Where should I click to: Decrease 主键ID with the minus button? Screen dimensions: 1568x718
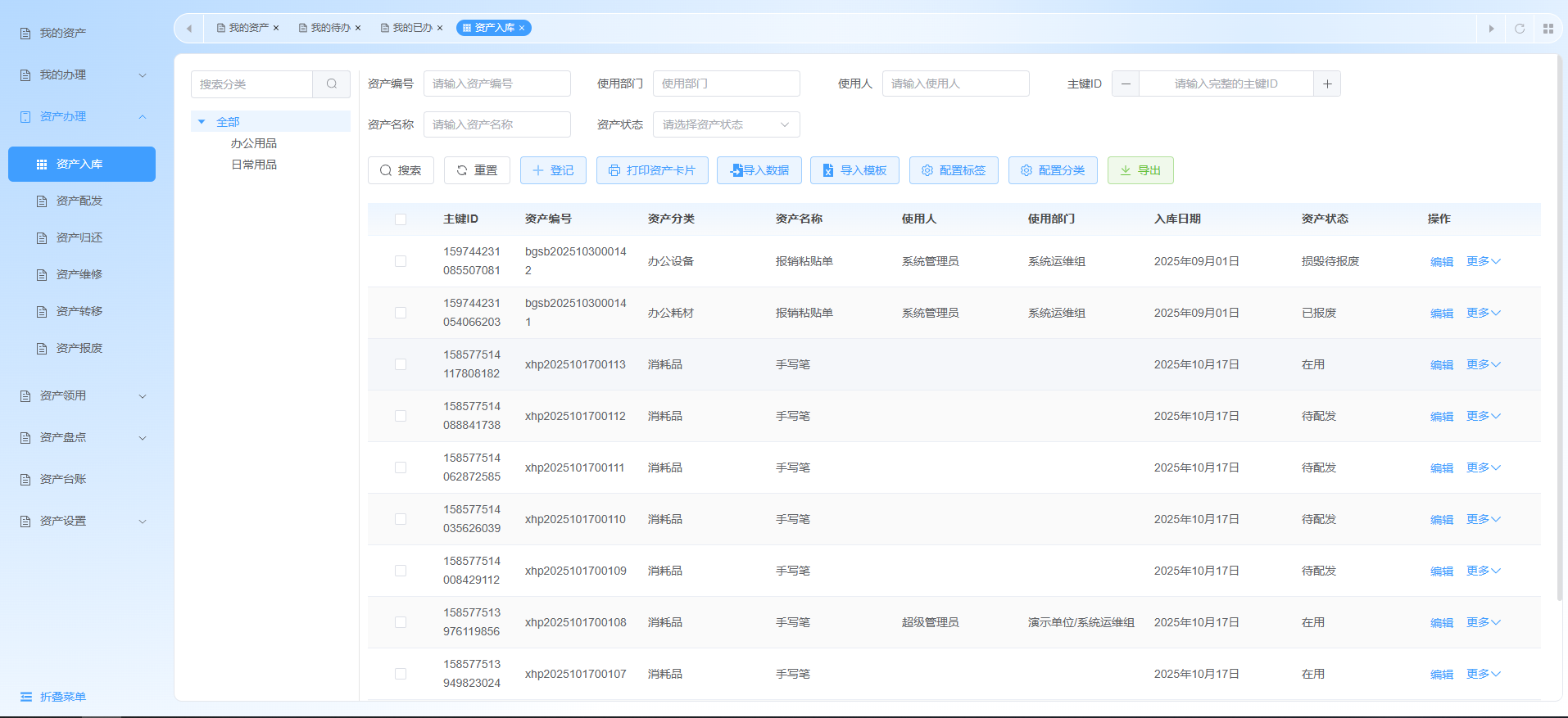1126,84
